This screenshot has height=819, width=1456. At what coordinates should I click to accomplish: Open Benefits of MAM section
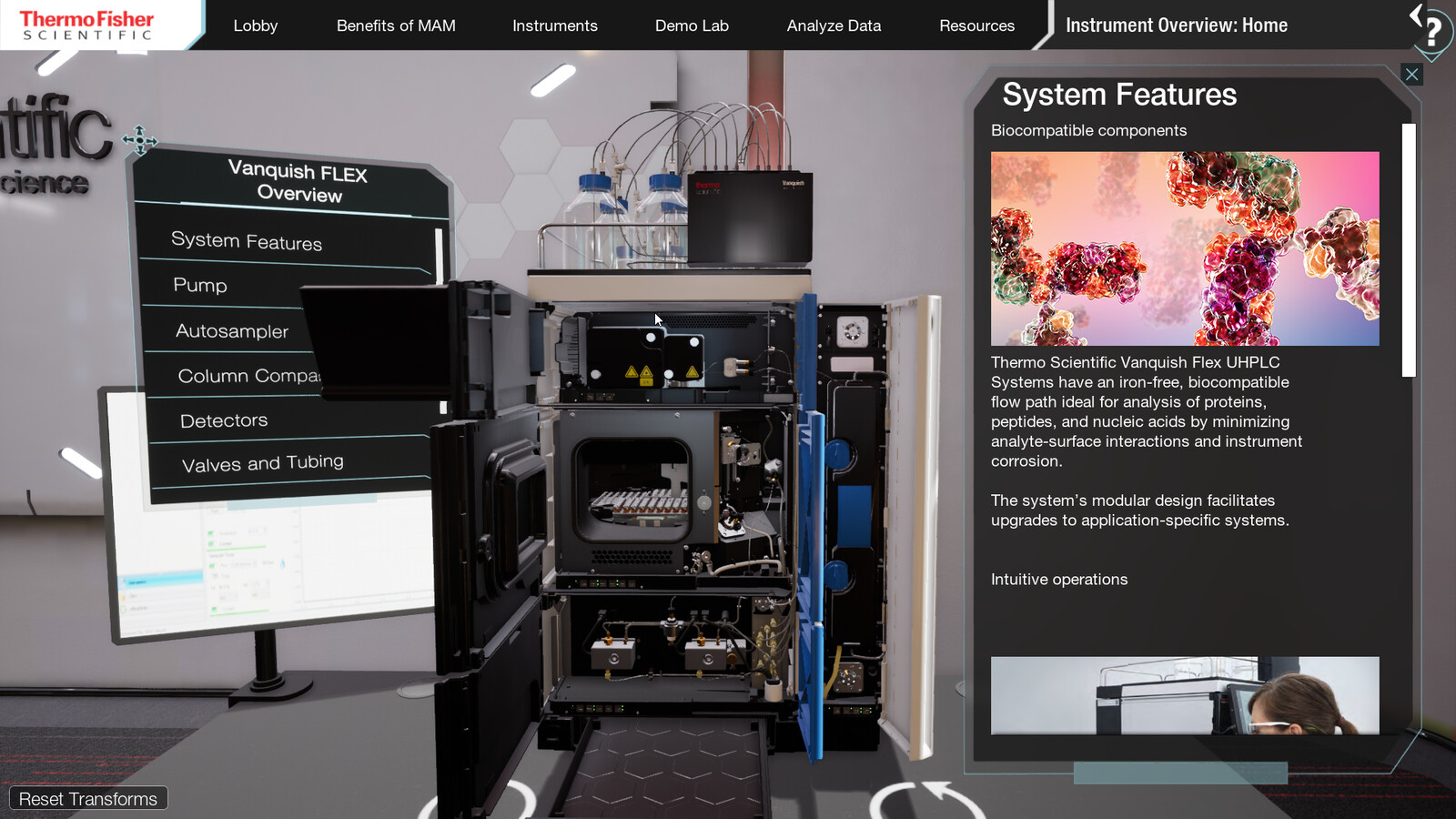point(396,25)
